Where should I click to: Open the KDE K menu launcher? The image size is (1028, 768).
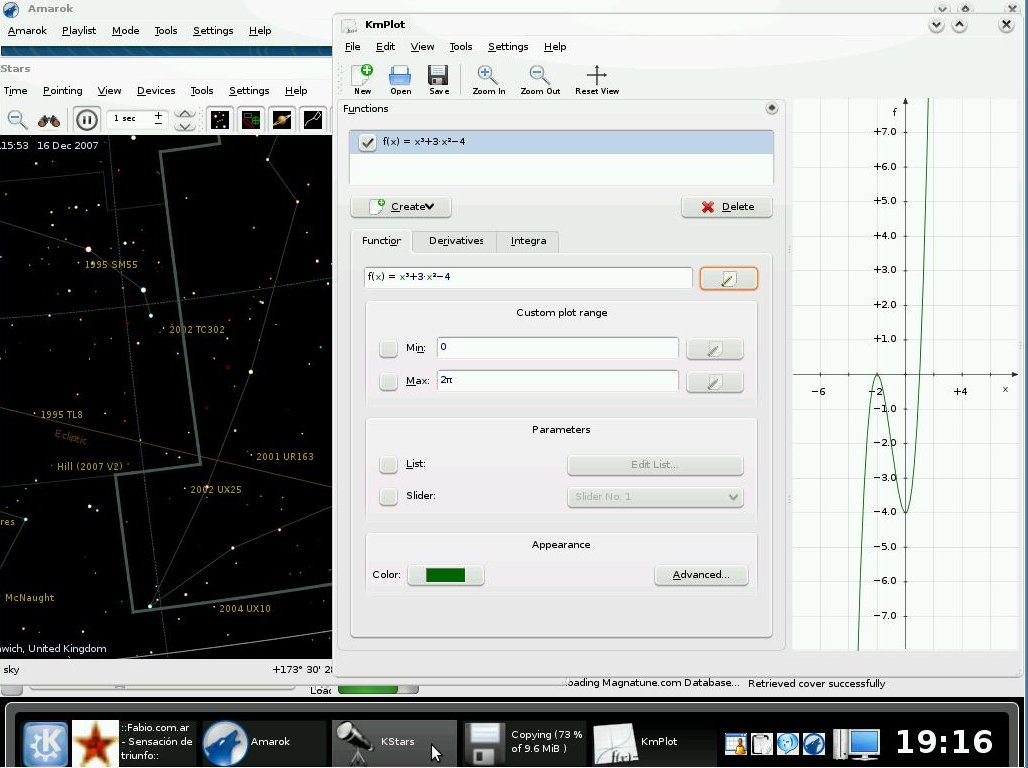coord(45,743)
